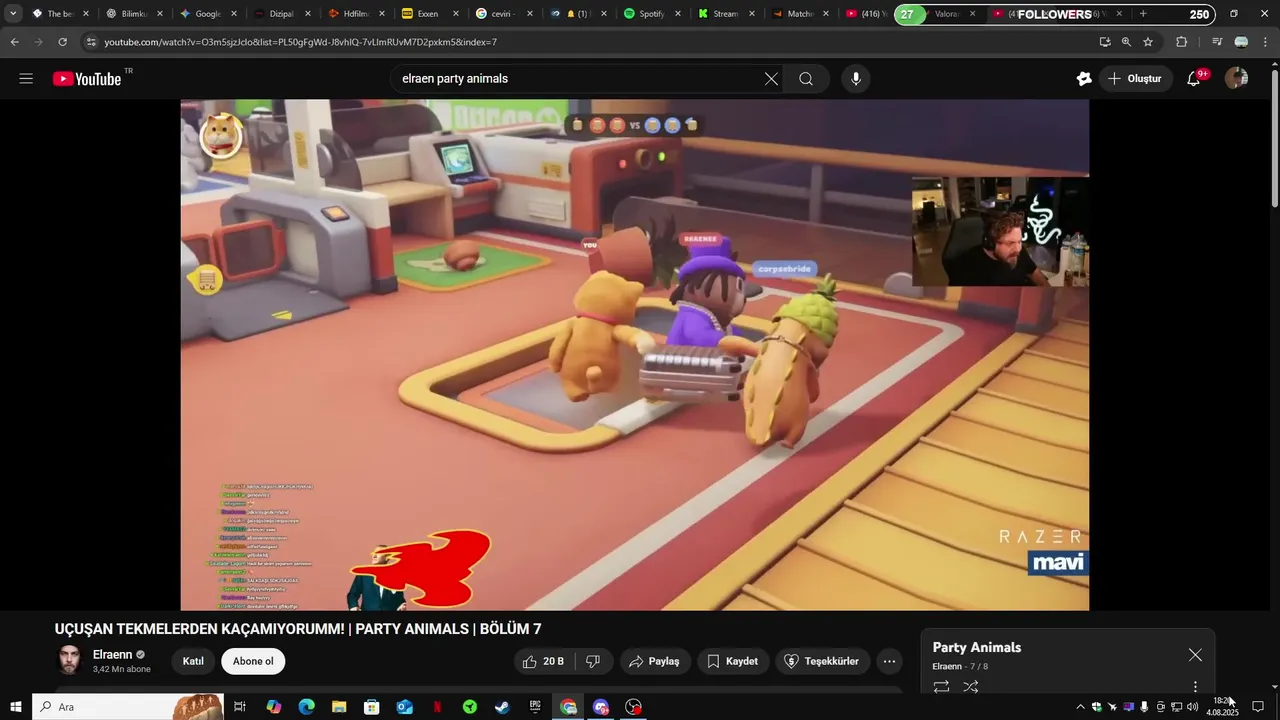
Task: Go to the YouTube home logo
Action: pos(87,79)
